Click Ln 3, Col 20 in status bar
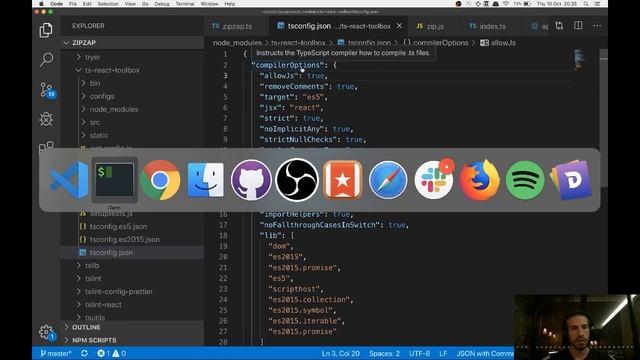 point(340,353)
